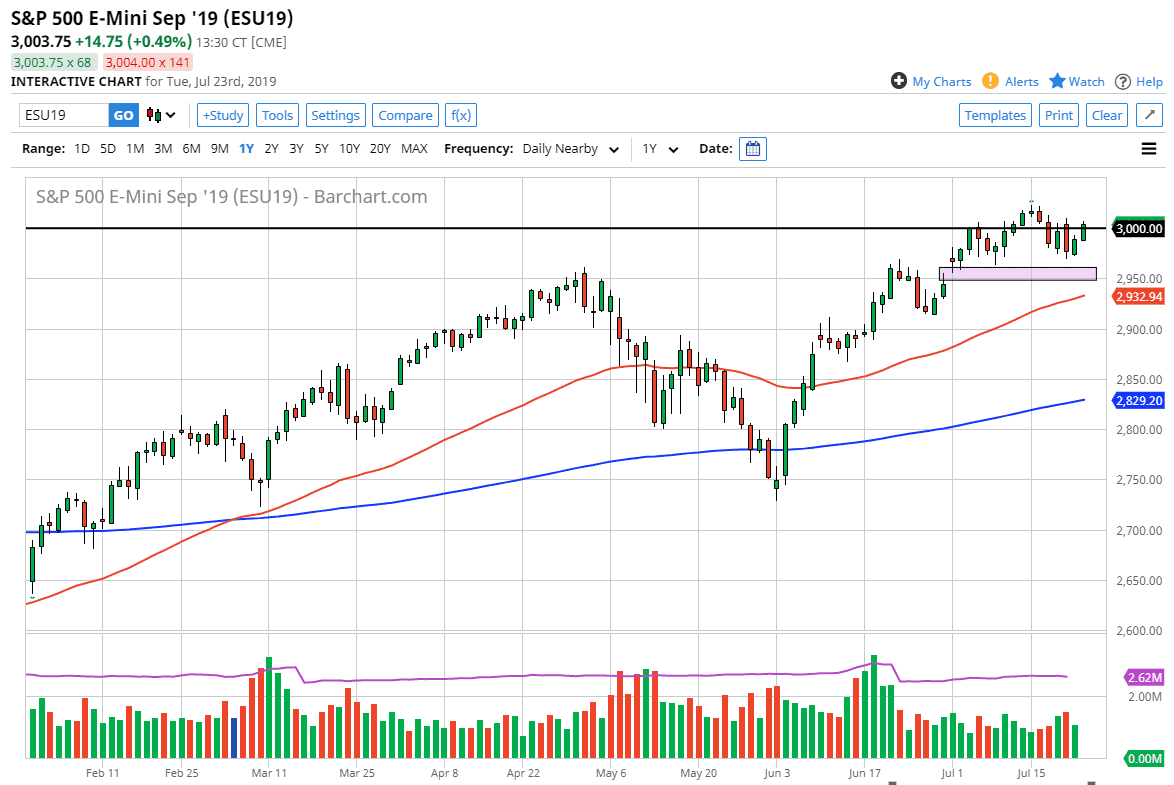Click the pink highlighted rectangle on chart
Screen dimensions: 1174x785
point(1017,273)
